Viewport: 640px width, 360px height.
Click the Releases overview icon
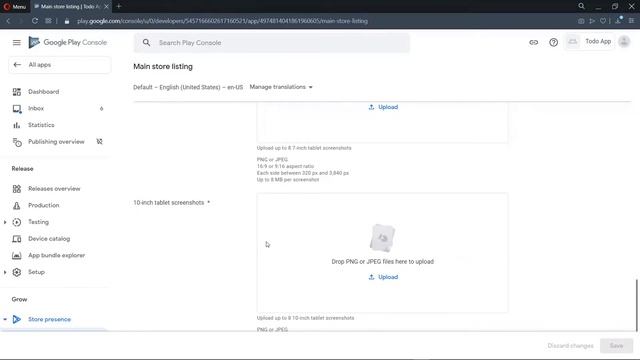click(x=17, y=189)
